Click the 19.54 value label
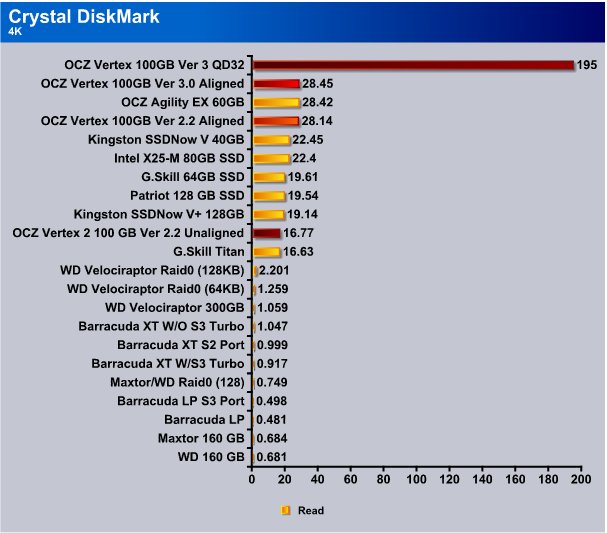607x533 pixels. [303, 195]
